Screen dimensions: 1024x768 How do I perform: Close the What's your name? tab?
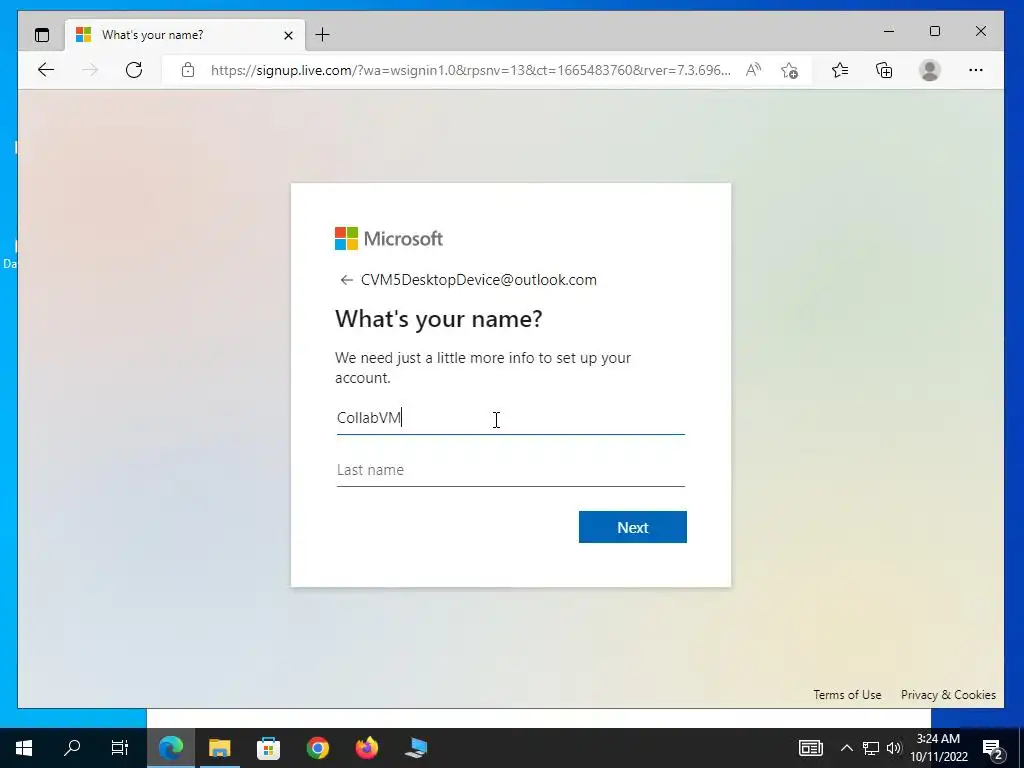pos(288,35)
